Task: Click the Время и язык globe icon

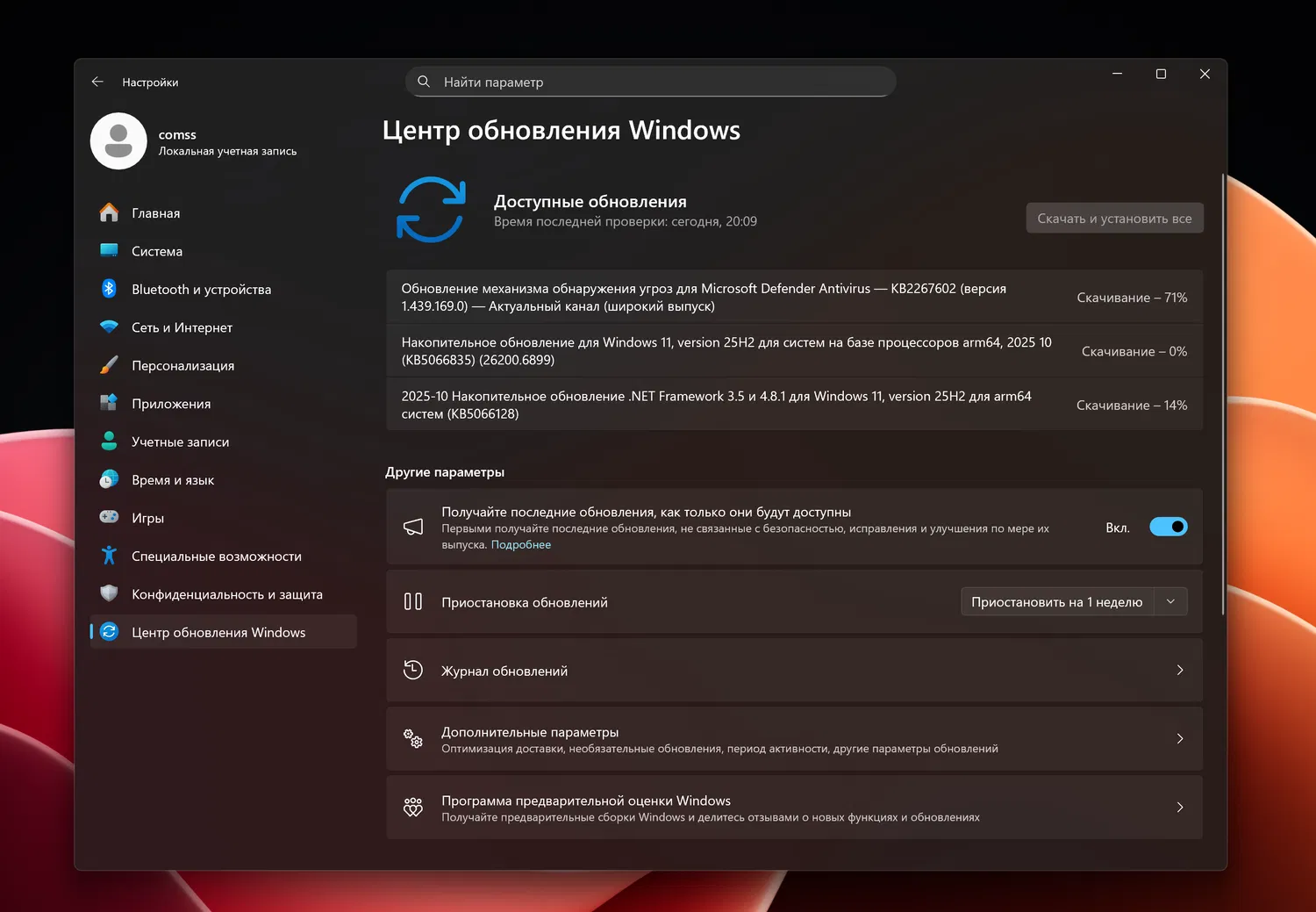Action: pos(109,480)
